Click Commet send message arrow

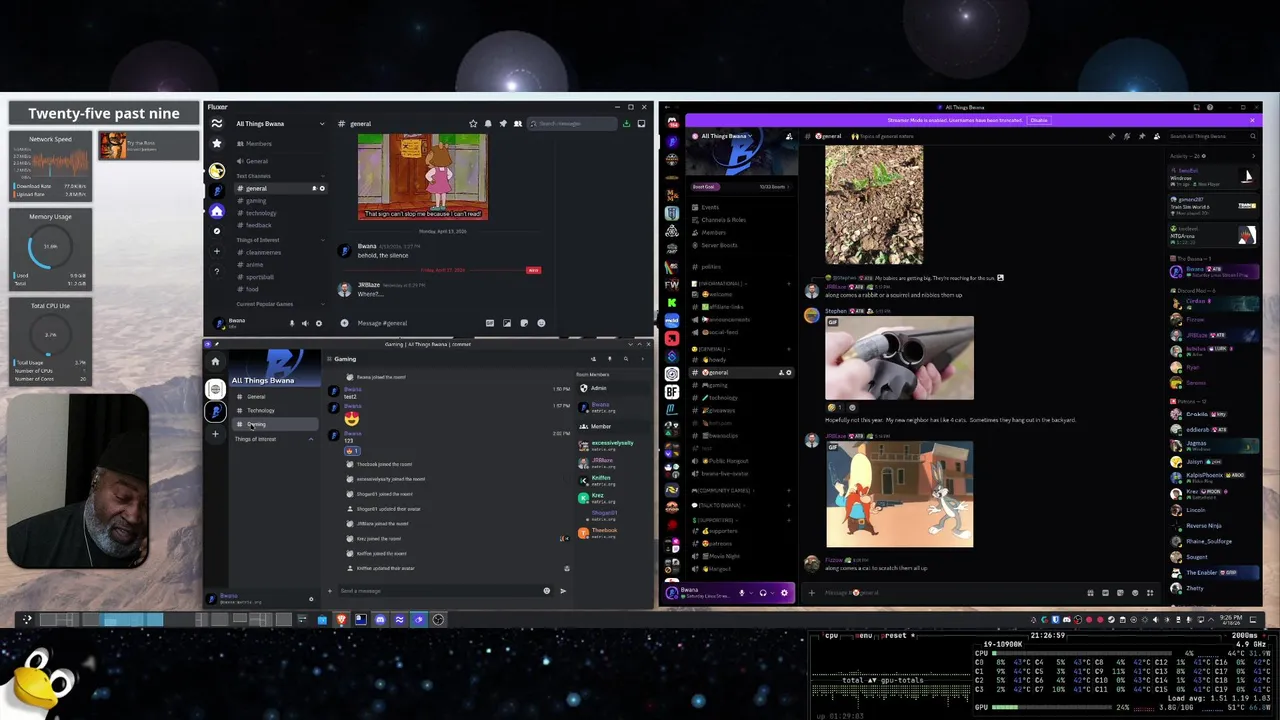coord(562,591)
